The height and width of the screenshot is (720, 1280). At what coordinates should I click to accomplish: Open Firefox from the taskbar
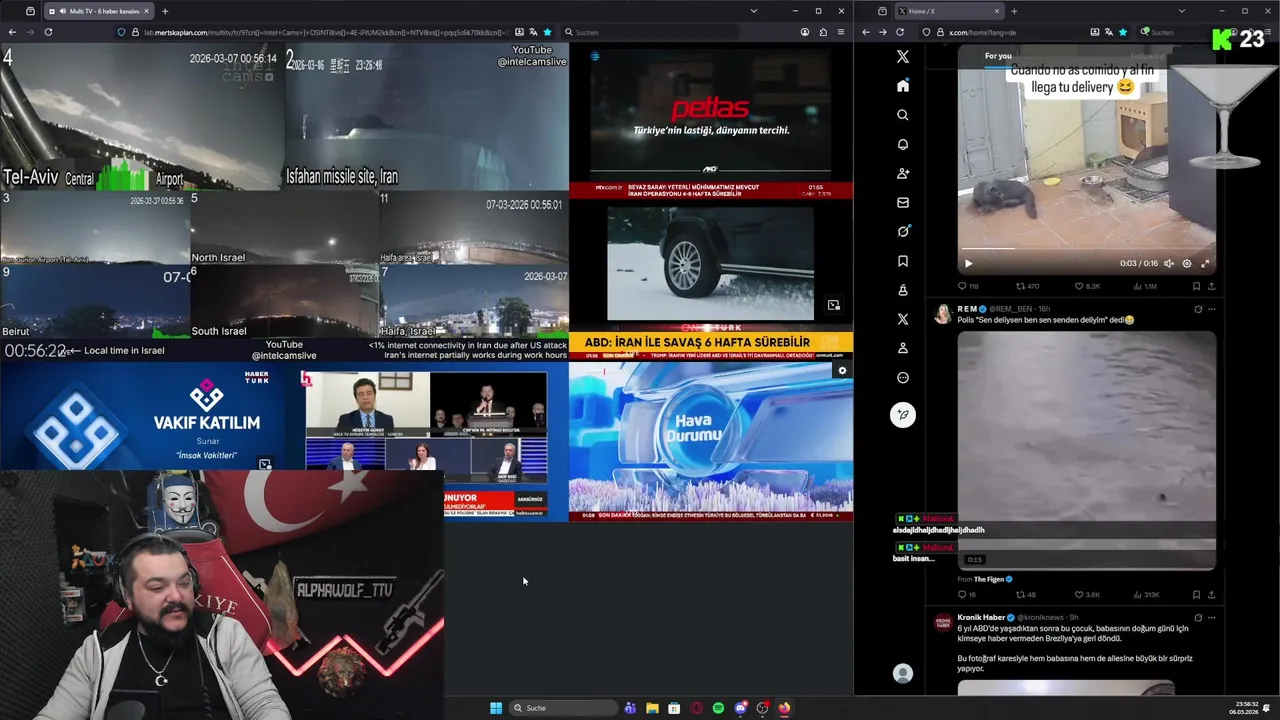click(784, 708)
